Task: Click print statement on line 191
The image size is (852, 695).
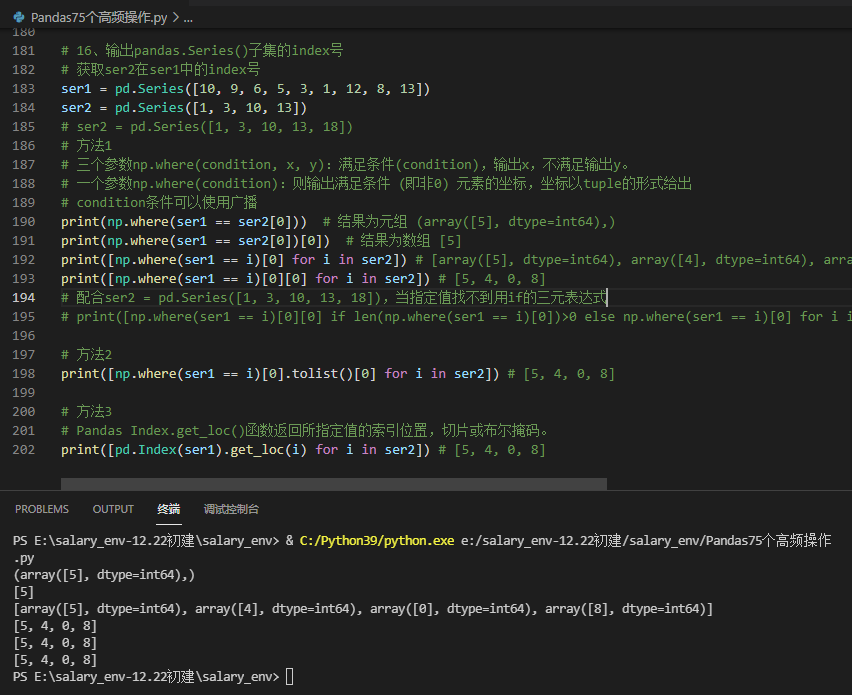Action: click(196, 241)
